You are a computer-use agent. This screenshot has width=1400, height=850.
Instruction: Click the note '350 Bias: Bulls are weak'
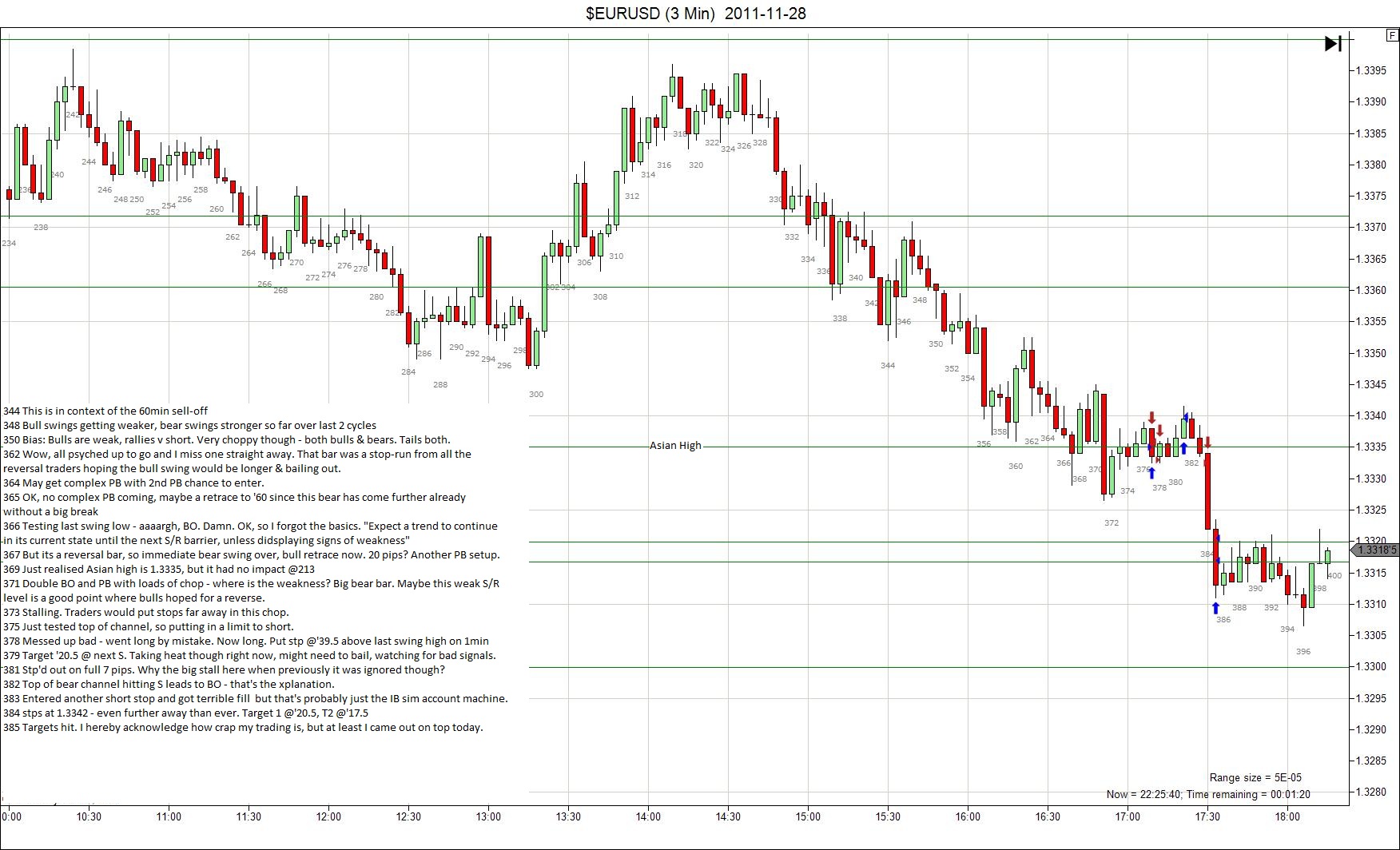click(x=226, y=439)
